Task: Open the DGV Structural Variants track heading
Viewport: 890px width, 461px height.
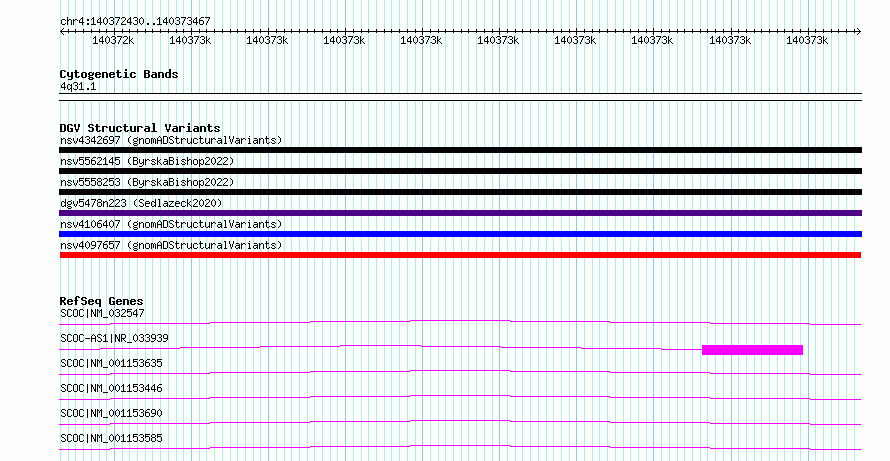Action: pyautogui.click(x=140, y=128)
